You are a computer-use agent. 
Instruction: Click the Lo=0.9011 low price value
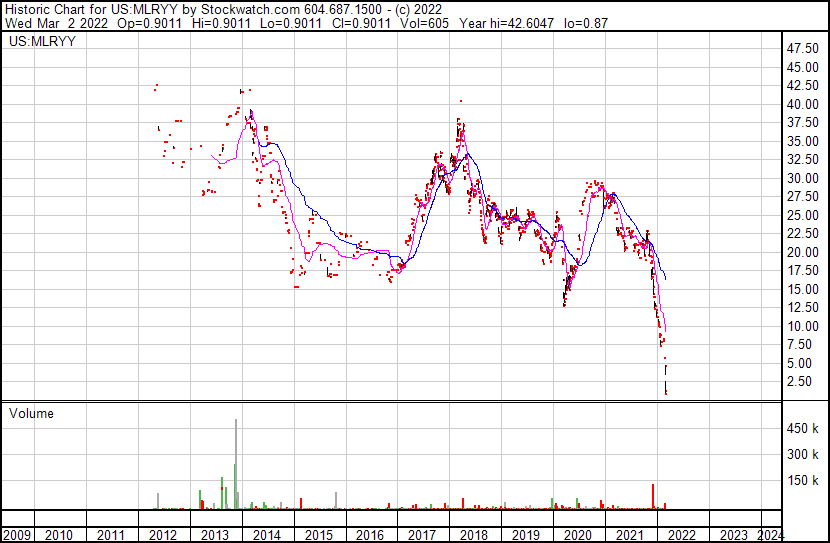point(291,23)
